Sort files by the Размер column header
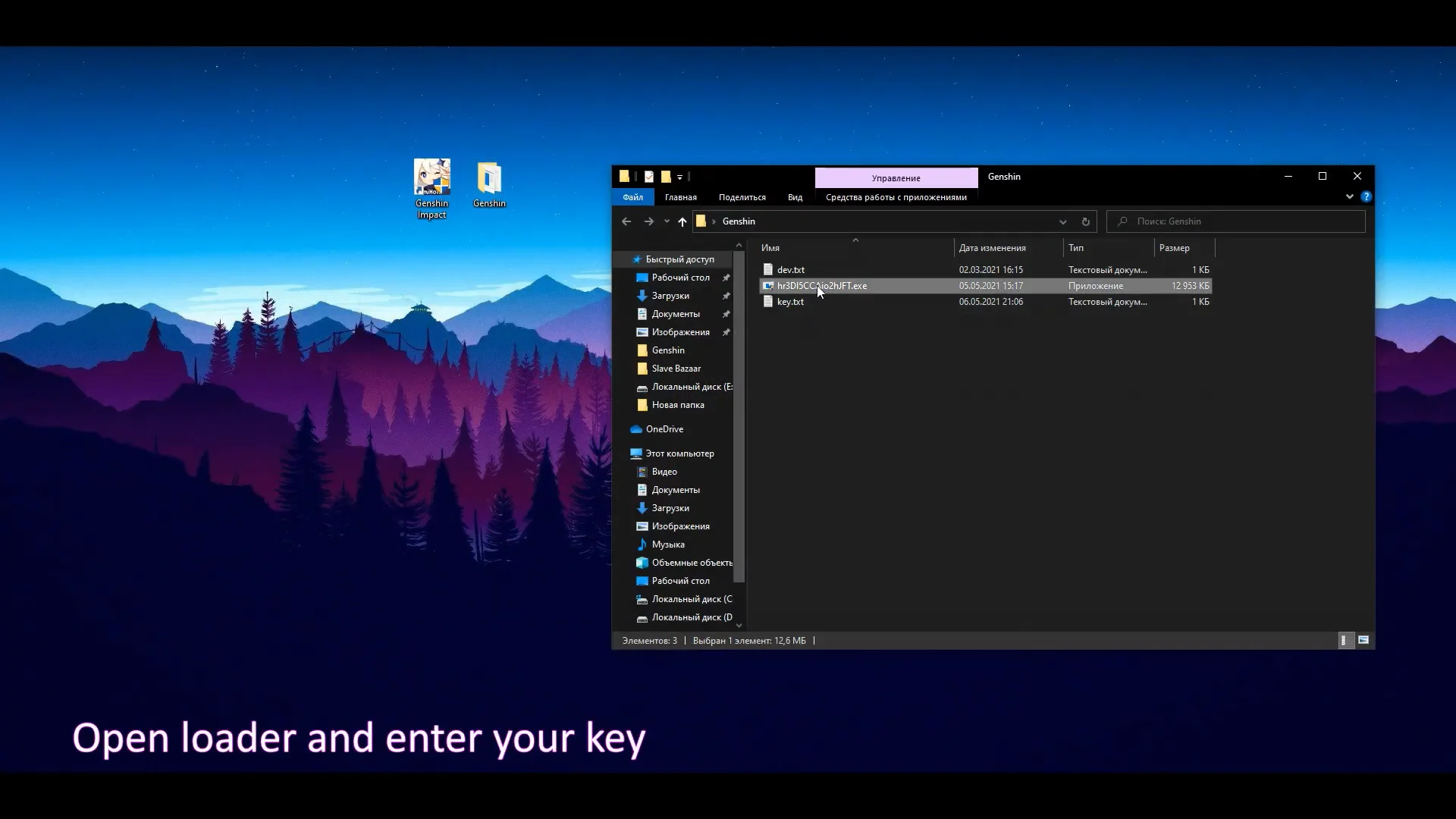This screenshot has width=1456, height=819. tap(1174, 248)
